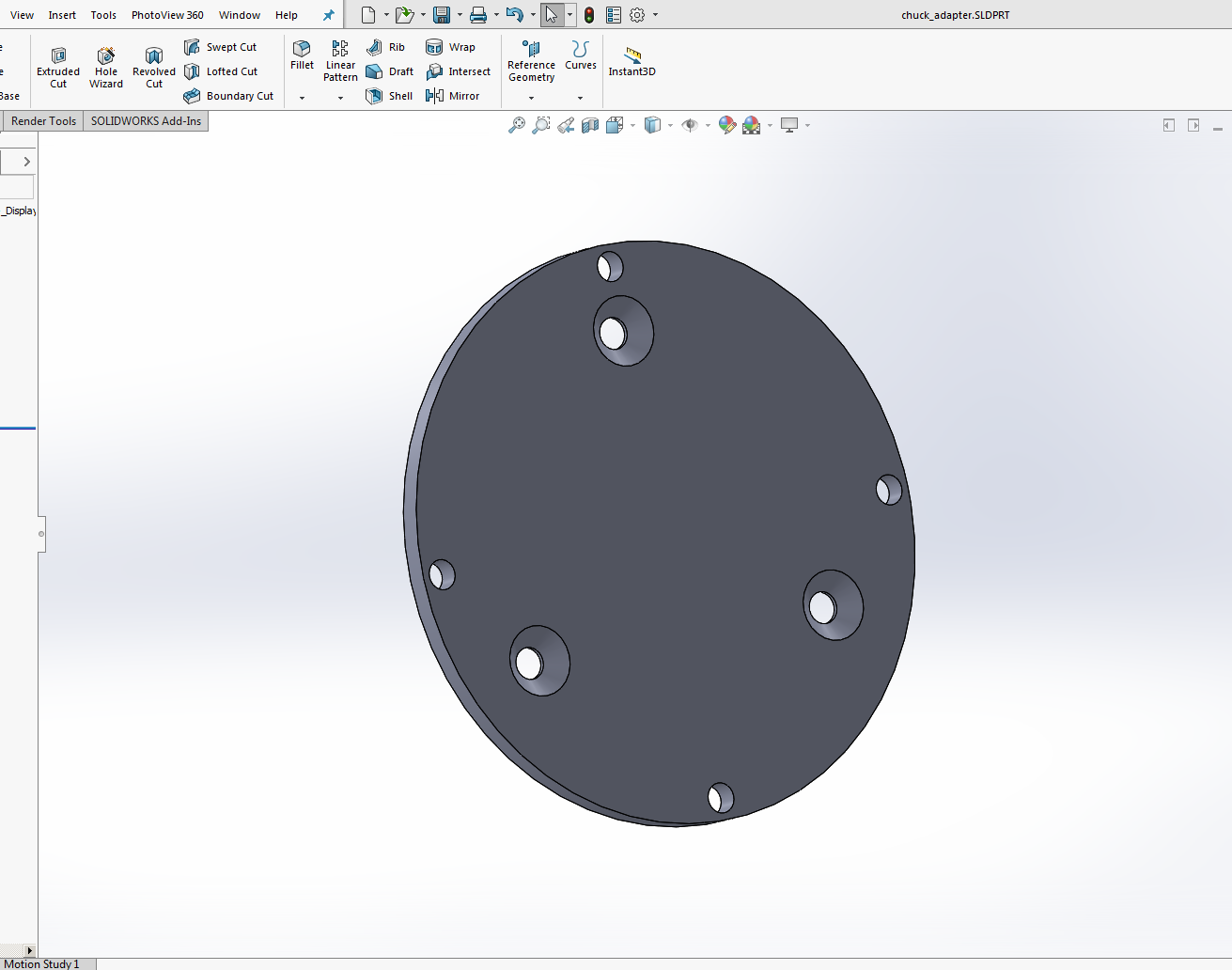Select the Revolved Cut tool
This screenshot has width=1232, height=970.
coord(154,67)
